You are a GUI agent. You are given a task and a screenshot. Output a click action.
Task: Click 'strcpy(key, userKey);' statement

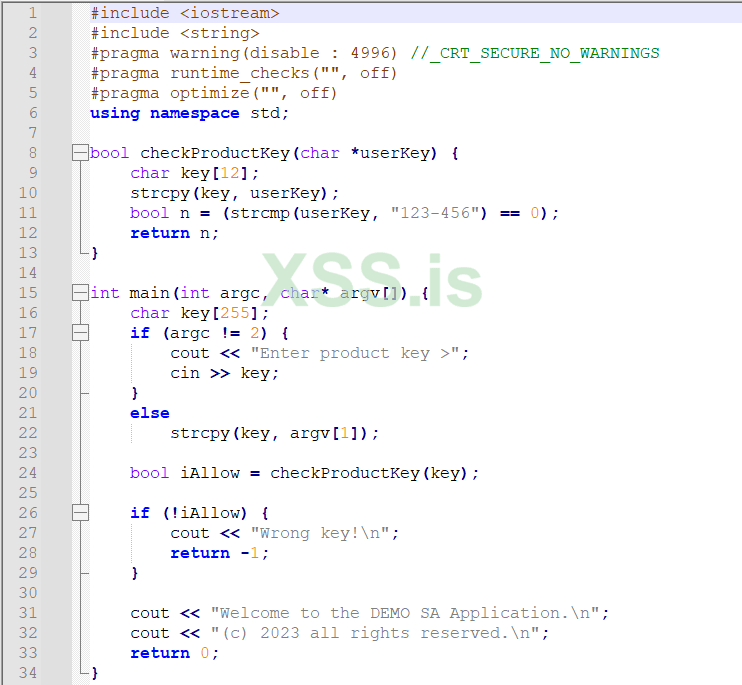pos(235,193)
